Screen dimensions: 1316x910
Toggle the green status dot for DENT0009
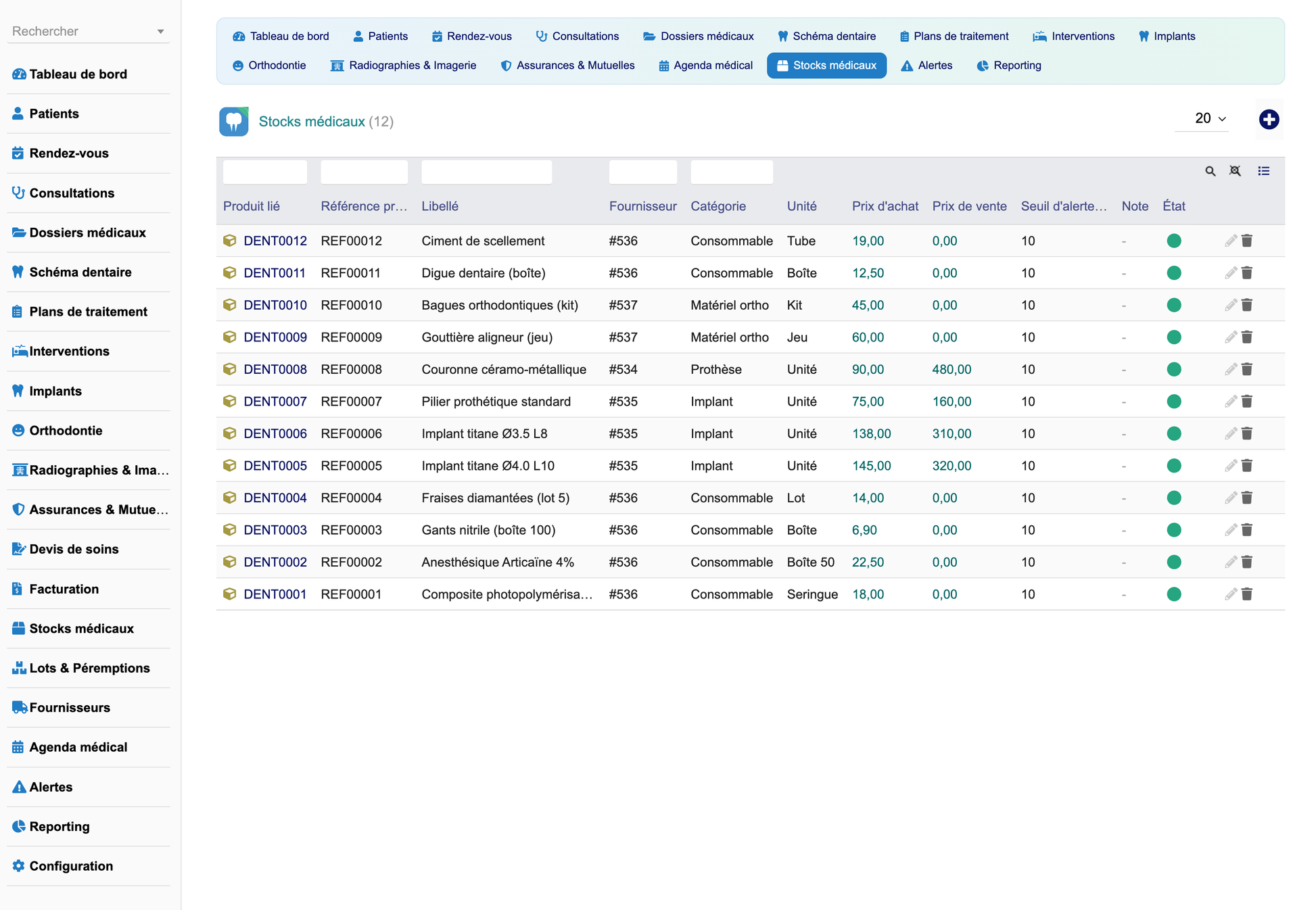tap(1174, 337)
